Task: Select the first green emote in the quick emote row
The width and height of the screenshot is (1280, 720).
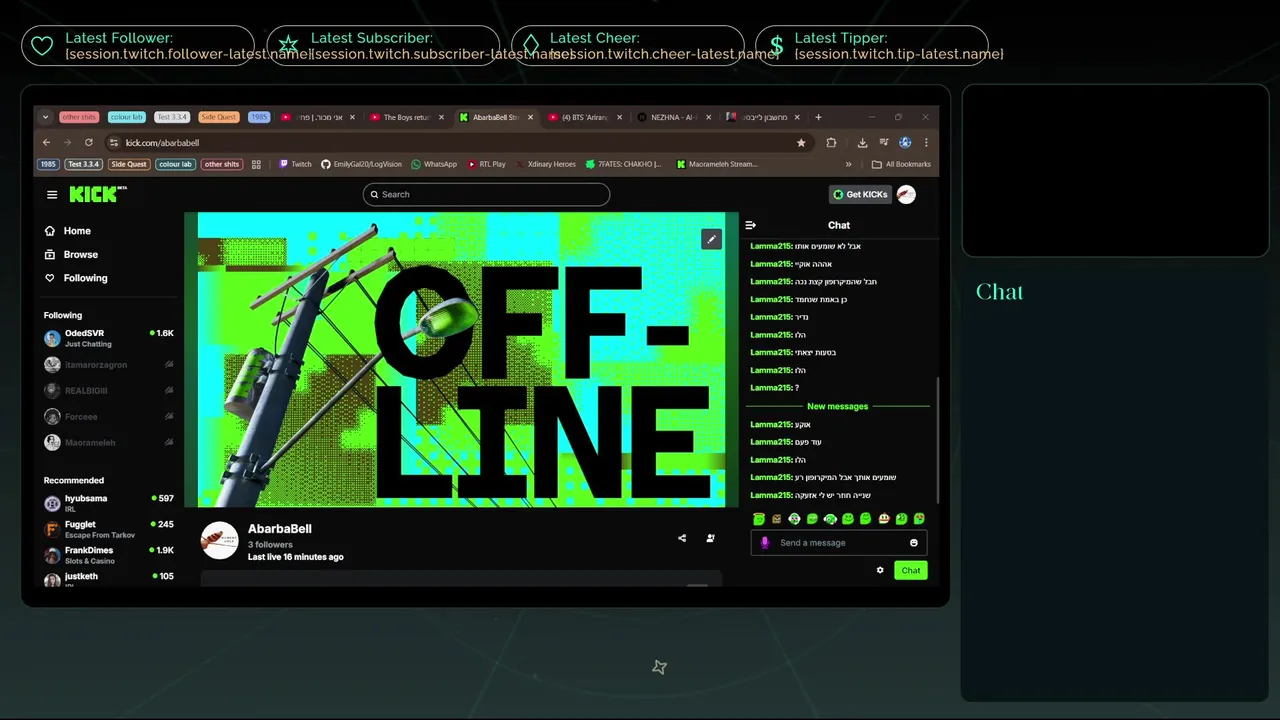Action: point(759,519)
